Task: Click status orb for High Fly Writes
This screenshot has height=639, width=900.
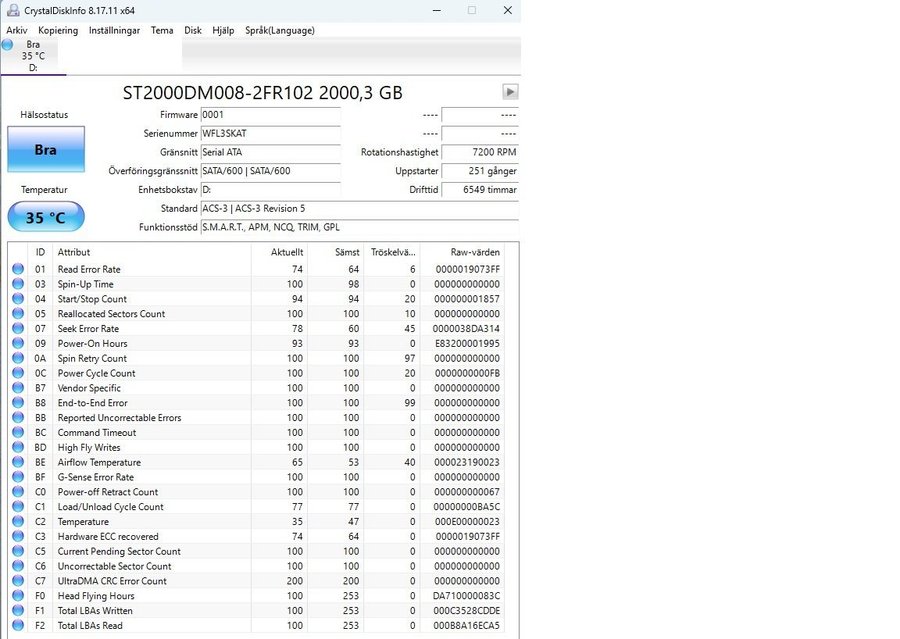Action: 18,447
